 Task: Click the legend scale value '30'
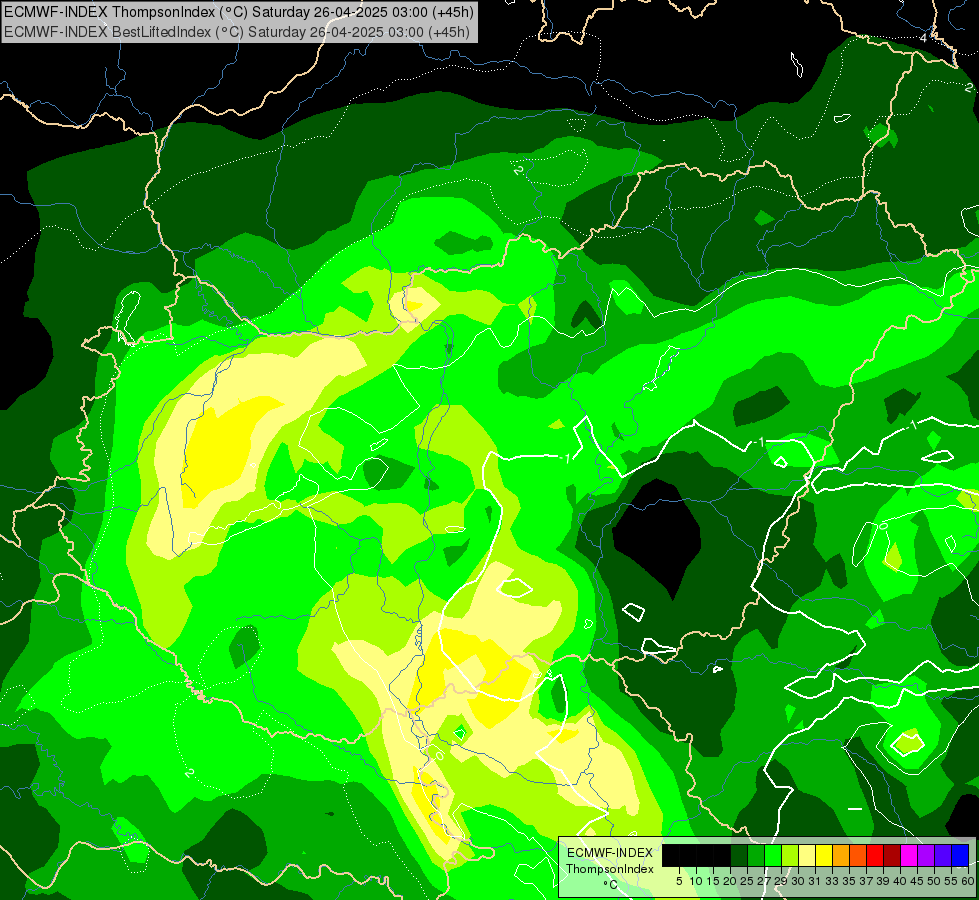(798, 881)
